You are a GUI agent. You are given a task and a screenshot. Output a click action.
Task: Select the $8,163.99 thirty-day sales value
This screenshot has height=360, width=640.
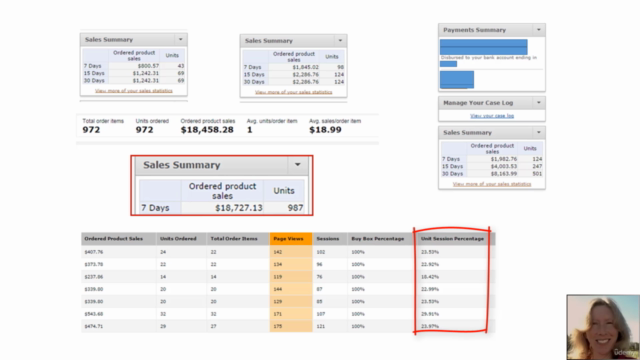(504, 174)
